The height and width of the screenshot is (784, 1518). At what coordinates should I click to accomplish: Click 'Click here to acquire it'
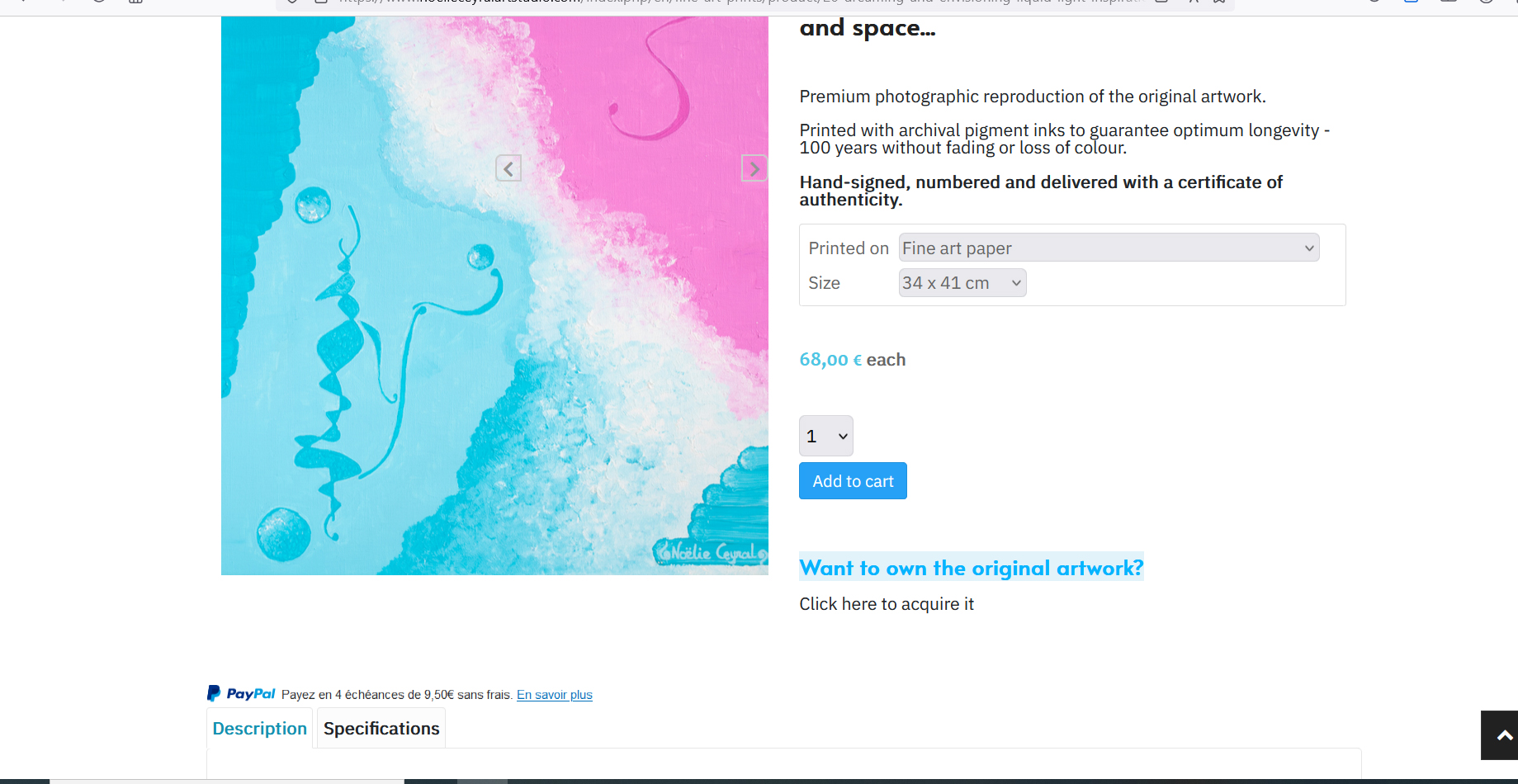point(886,604)
